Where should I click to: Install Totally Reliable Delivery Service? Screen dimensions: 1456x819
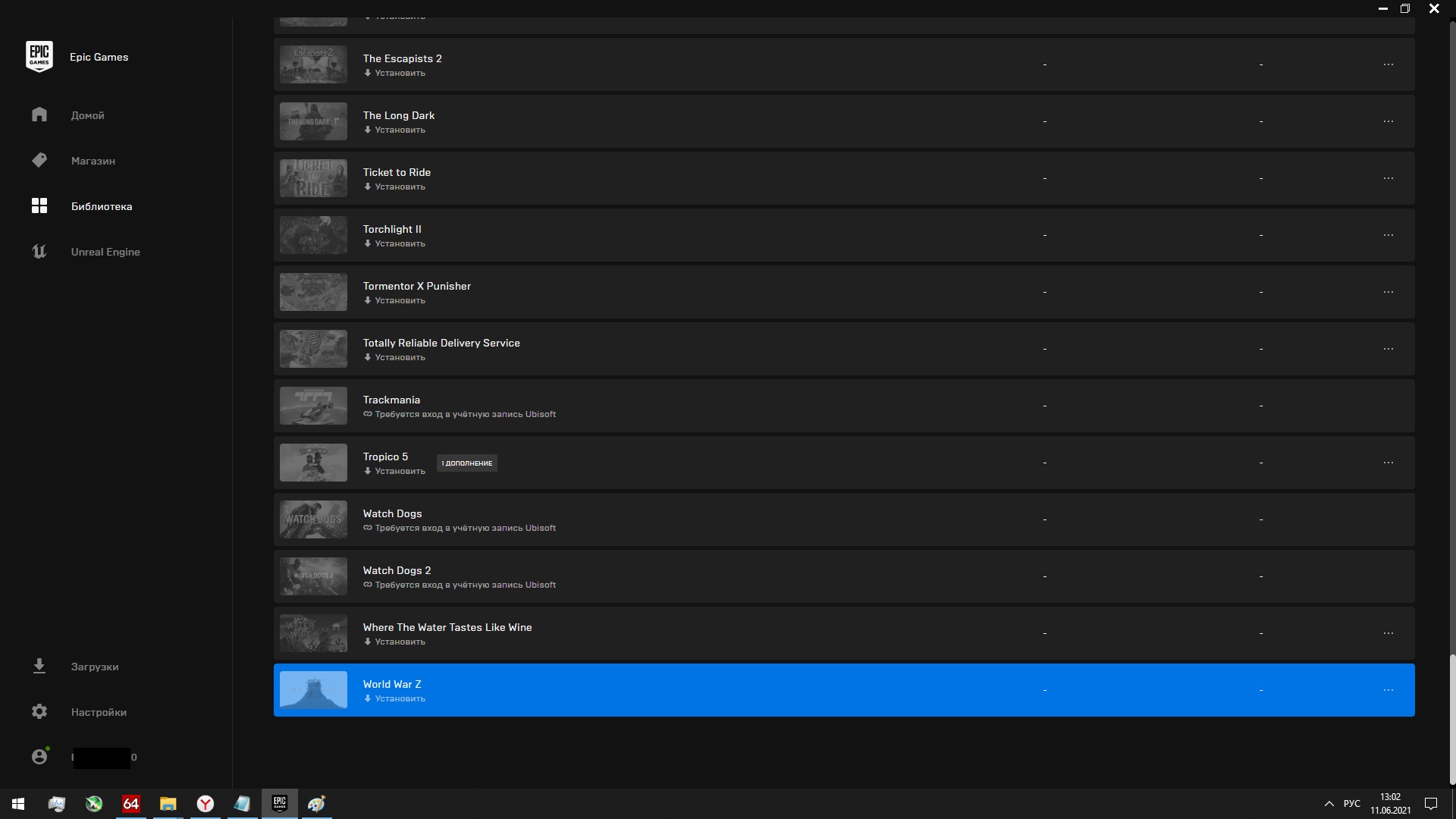(x=394, y=358)
